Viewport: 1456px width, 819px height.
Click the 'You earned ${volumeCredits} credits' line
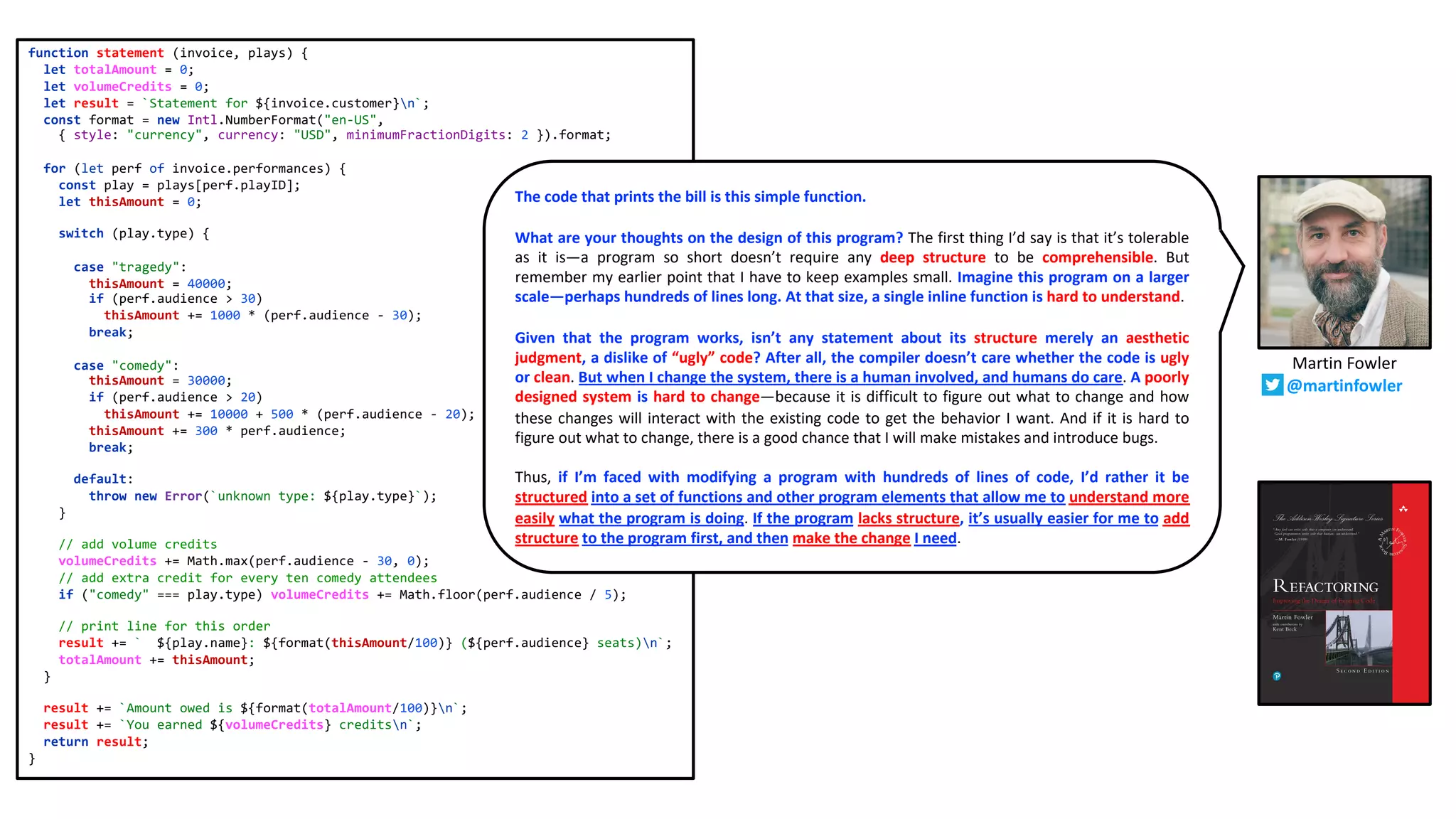click(x=232, y=725)
